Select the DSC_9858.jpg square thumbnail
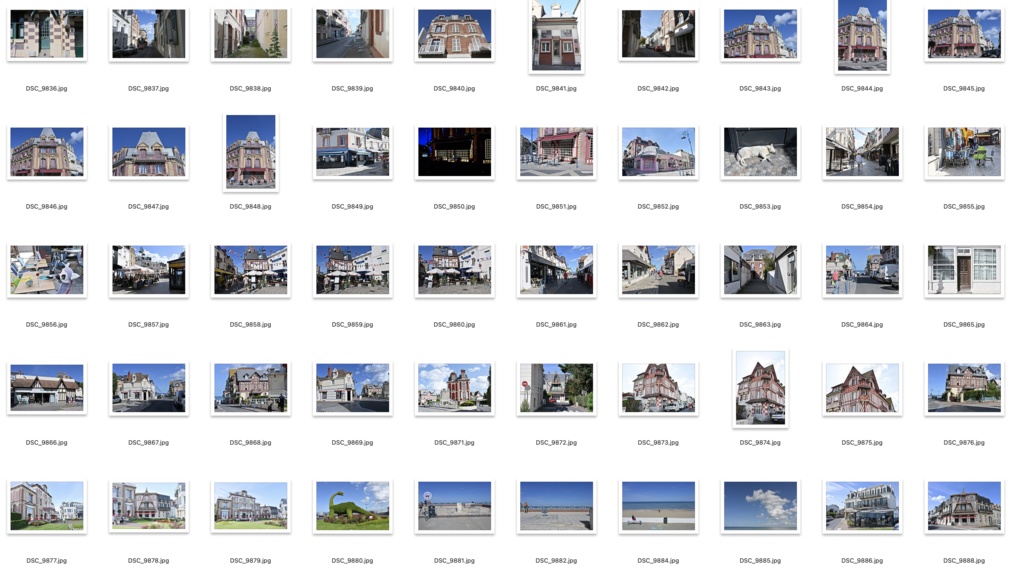 (x=251, y=270)
